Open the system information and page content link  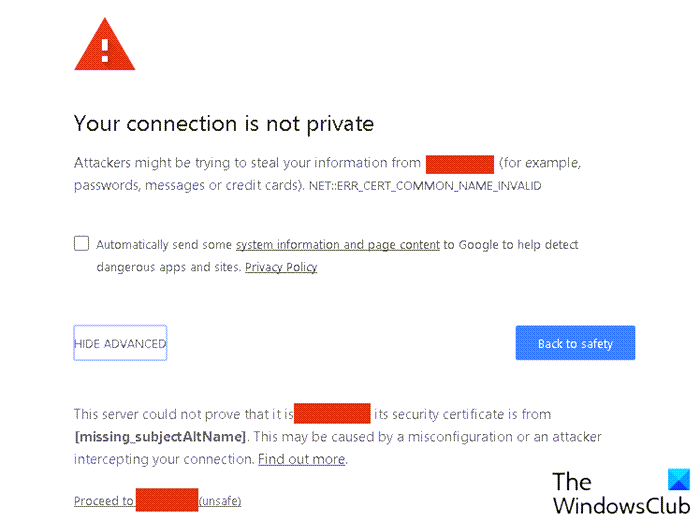click(x=337, y=245)
